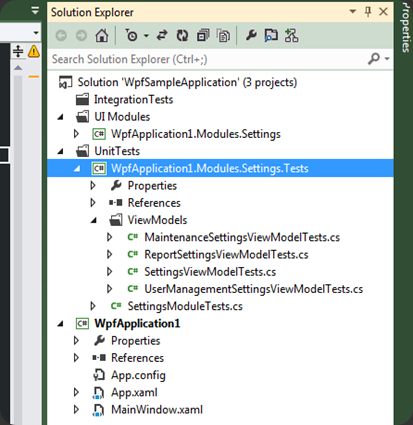
Task: Select the UnitTests folder
Action: 117,151
